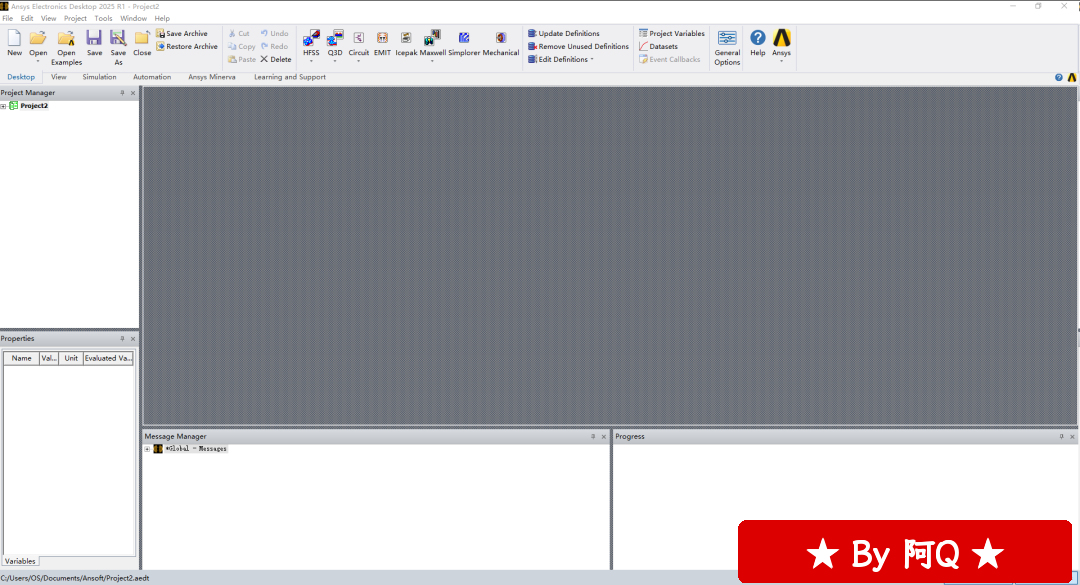The width and height of the screenshot is (1080, 585).
Task: Switch to the Desktop ribbon tab
Action: click(x=21, y=77)
